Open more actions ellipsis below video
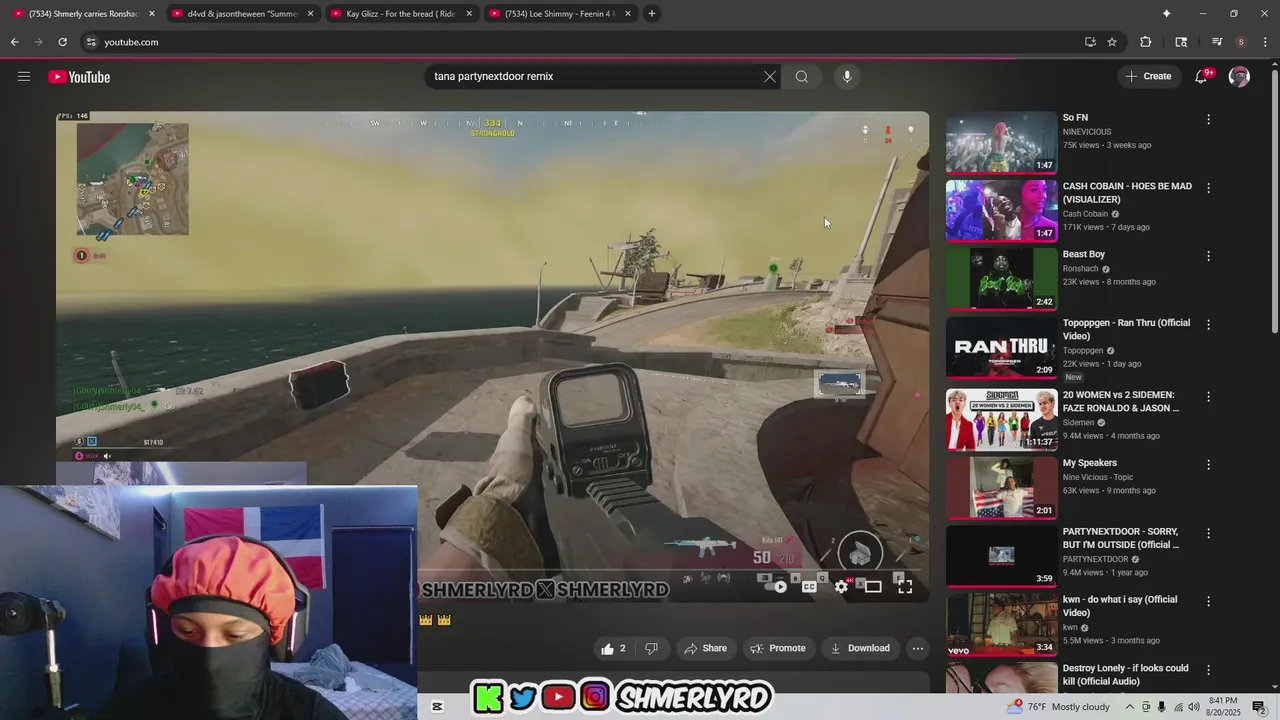 [x=917, y=648]
